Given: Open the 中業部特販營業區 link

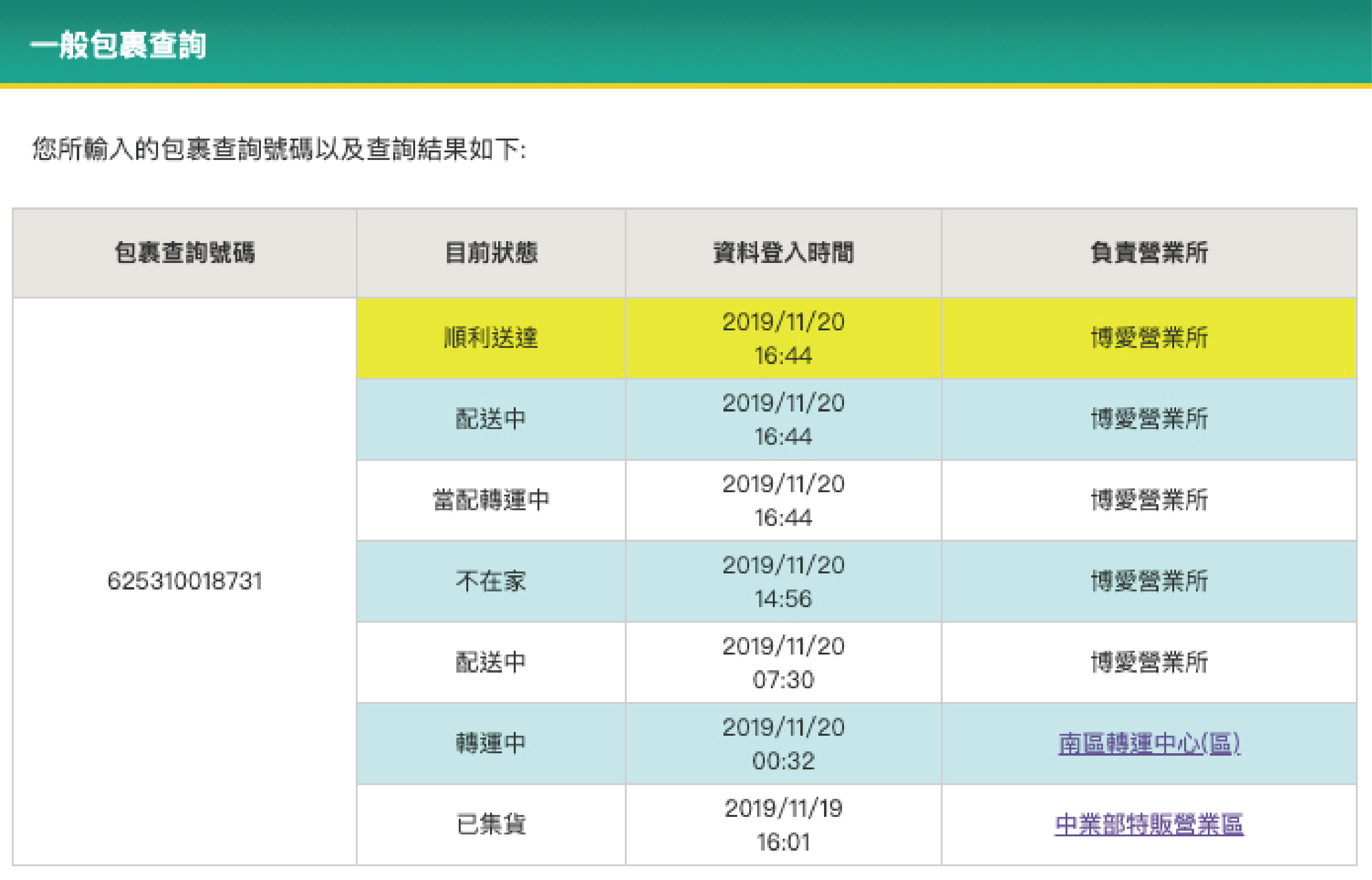Looking at the screenshot, I should click(x=1149, y=824).
